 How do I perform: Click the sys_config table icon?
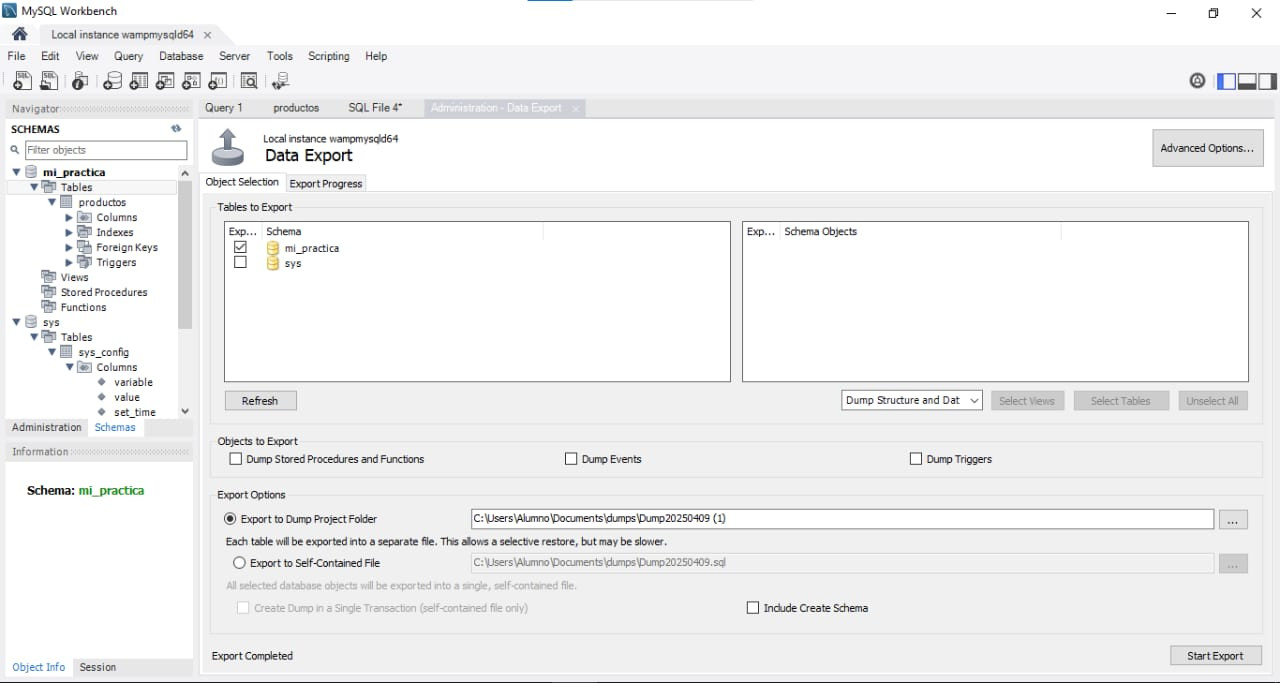coord(67,352)
